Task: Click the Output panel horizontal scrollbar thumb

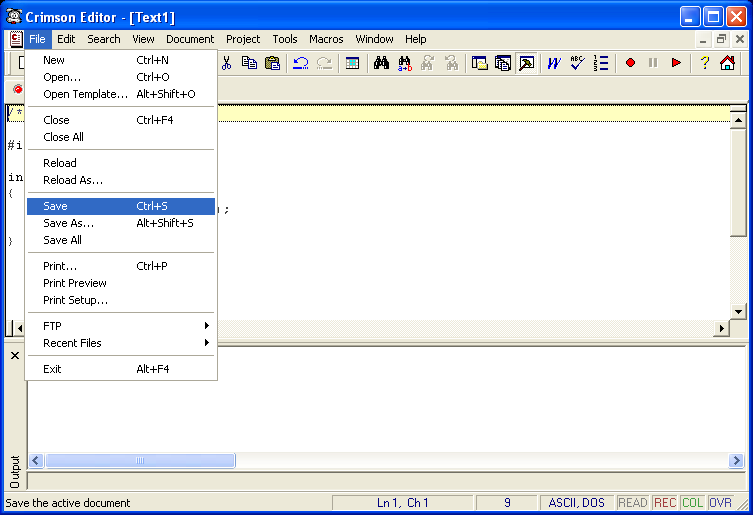Action: [140, 461]
